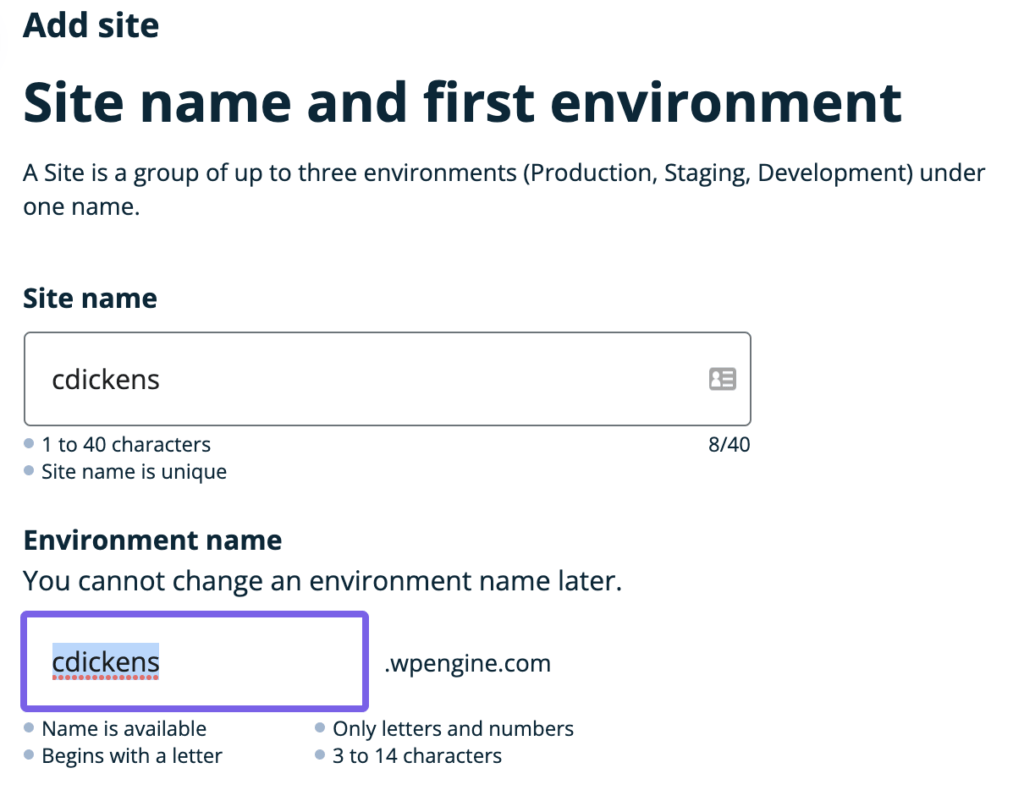Click the bullet beside 'Site name is unique'
Viewport: 1024px width, 790px height.
coord(29,471)
